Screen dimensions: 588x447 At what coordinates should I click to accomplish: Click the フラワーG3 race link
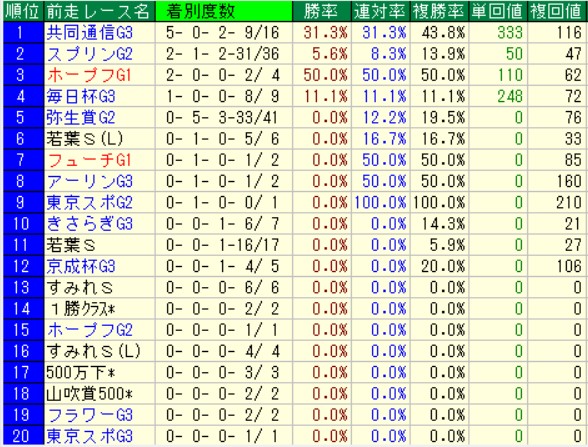[x=90, y=415]
